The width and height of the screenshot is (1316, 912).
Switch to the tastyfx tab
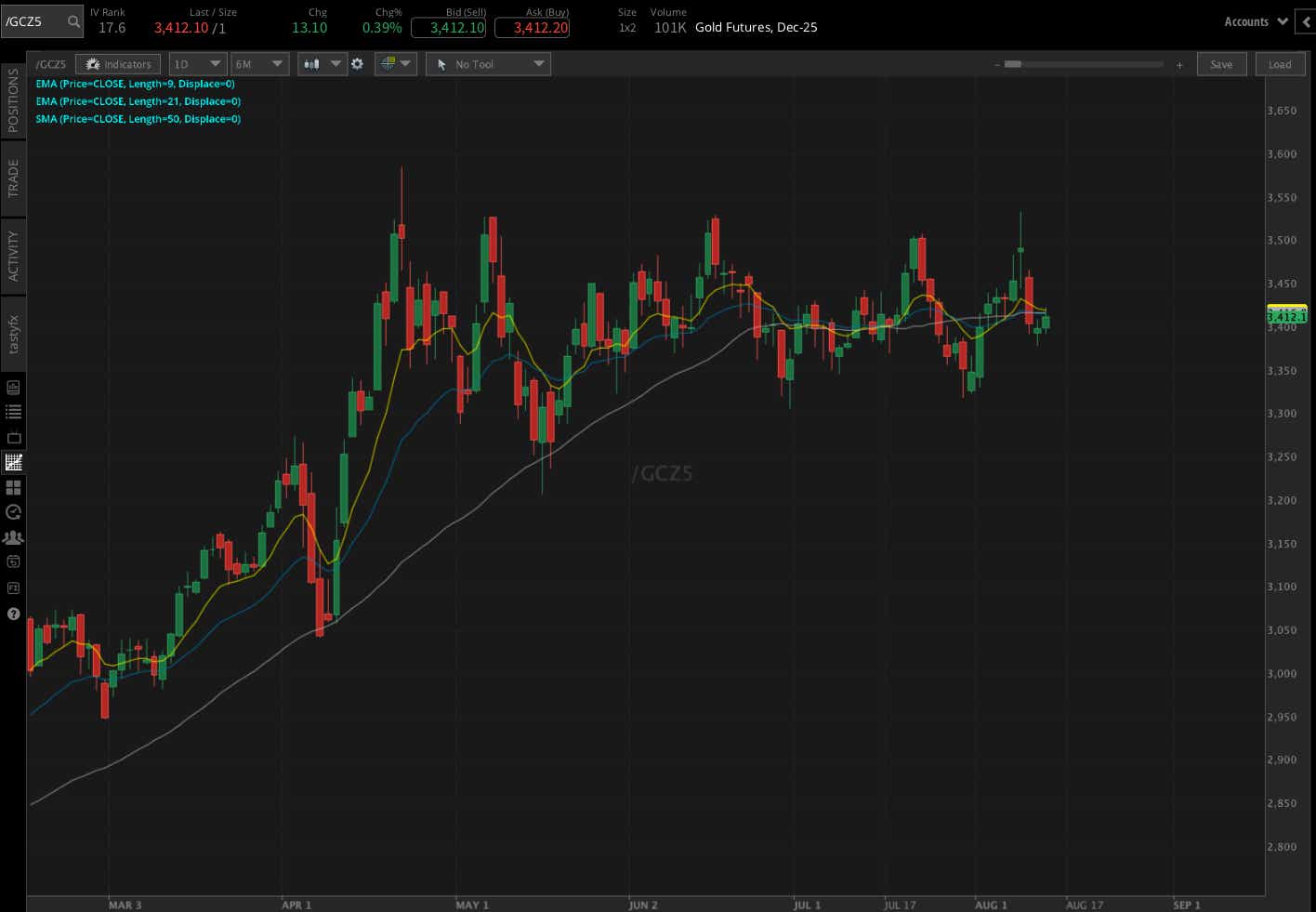tap(13, 334)
